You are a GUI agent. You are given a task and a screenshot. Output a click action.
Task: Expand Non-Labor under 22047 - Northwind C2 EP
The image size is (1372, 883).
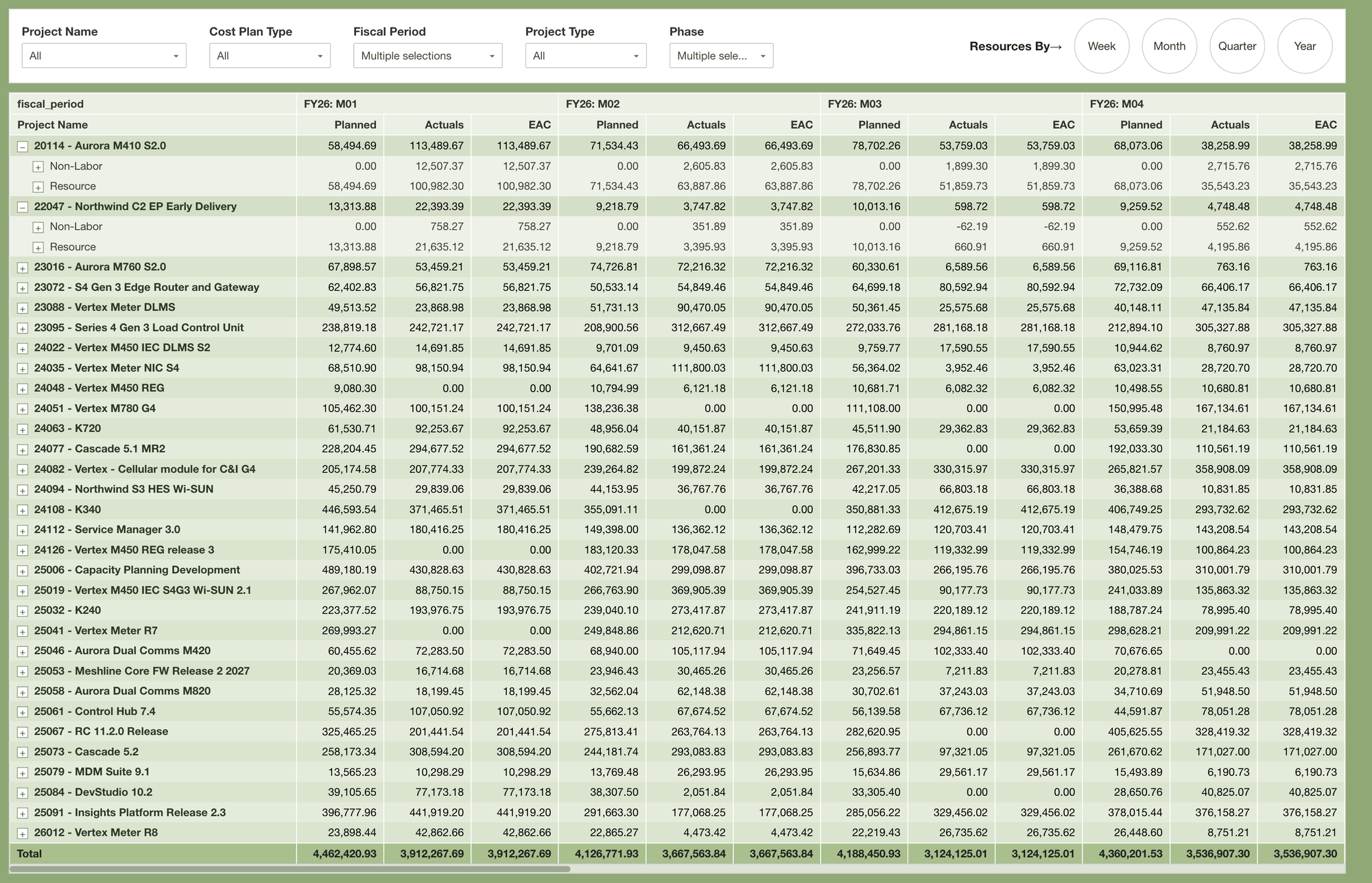38,227
